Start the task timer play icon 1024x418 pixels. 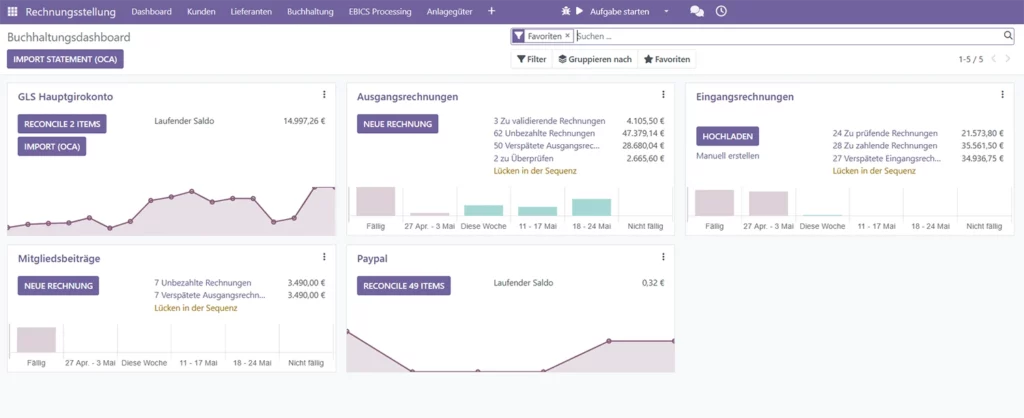coord(579,11)
